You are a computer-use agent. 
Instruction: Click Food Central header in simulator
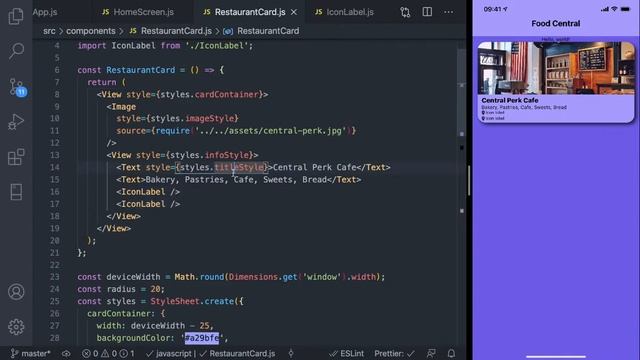(x=556, y=24)
